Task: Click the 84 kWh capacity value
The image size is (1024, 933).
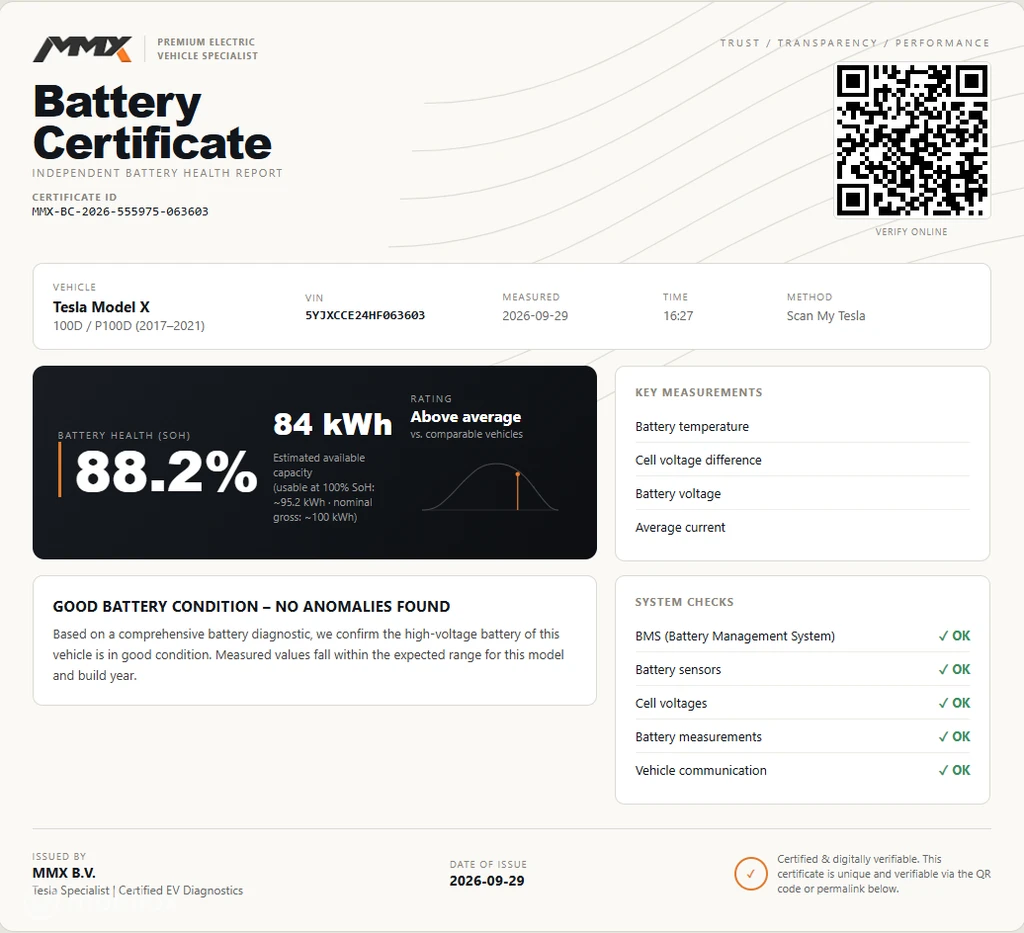Action: tap(332, 424)
